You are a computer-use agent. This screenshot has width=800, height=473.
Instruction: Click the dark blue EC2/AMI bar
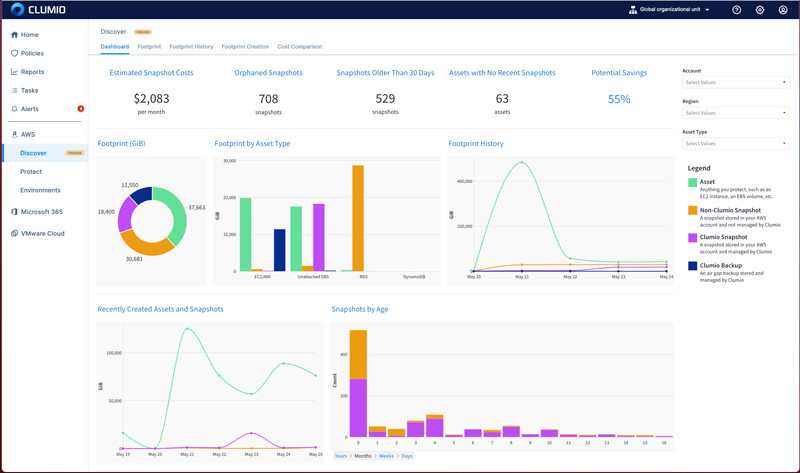280,250
